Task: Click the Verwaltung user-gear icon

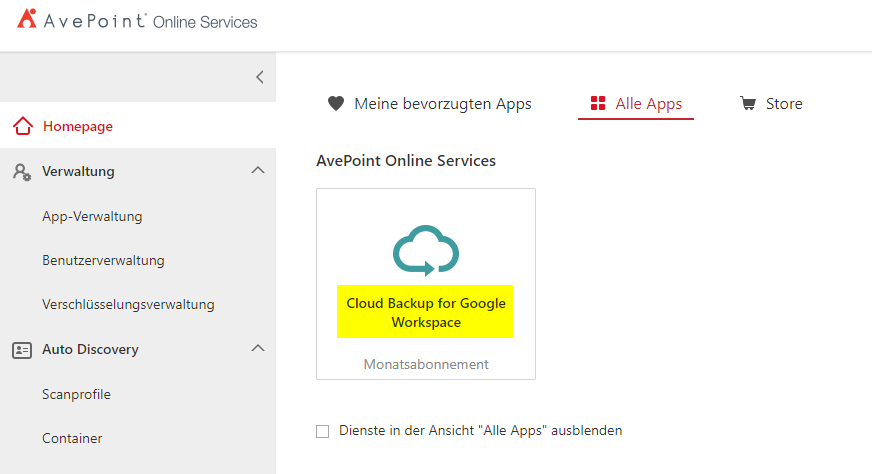Action: 22,172
